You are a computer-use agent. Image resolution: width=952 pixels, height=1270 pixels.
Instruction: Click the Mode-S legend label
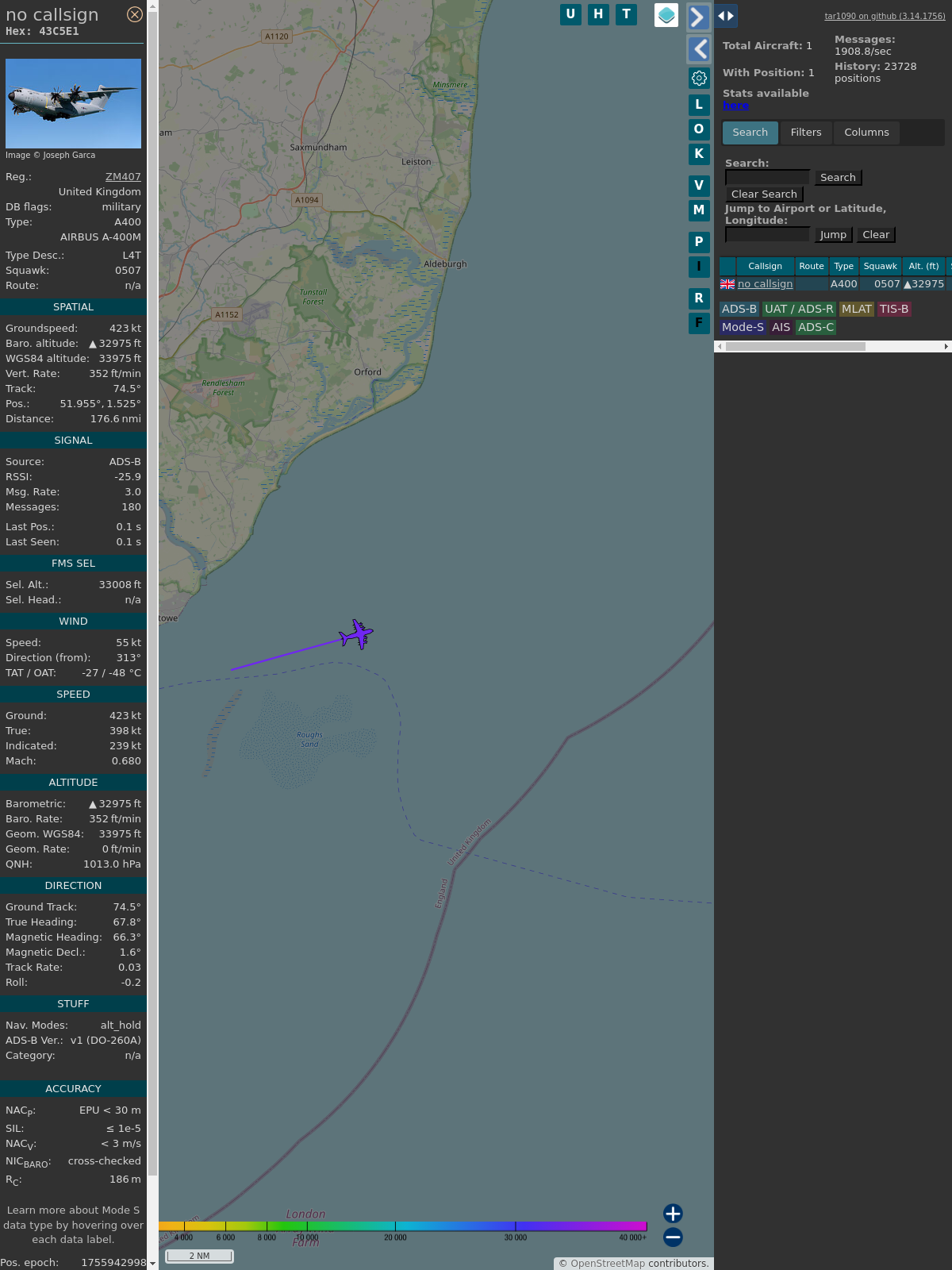(743, 328)
